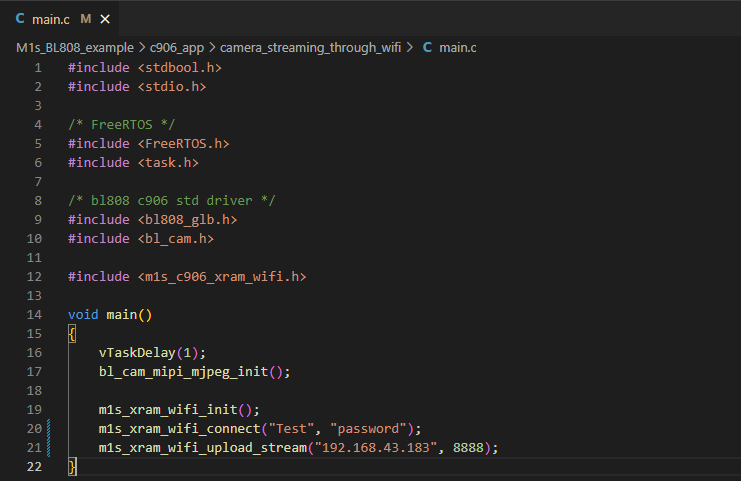This screenshot has width=741, height=481.
Task: Click the /* FreeRTOS */ comment
Action: tap(121, 125)
